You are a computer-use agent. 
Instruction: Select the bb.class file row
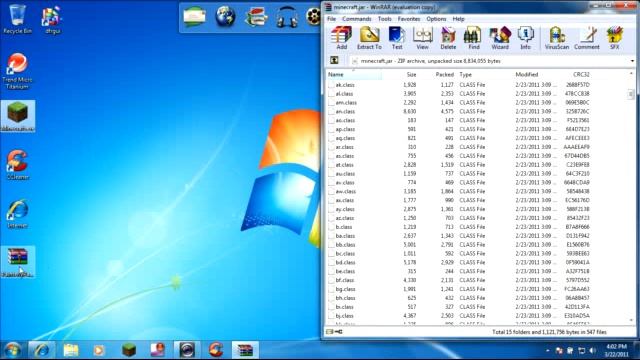459,244
